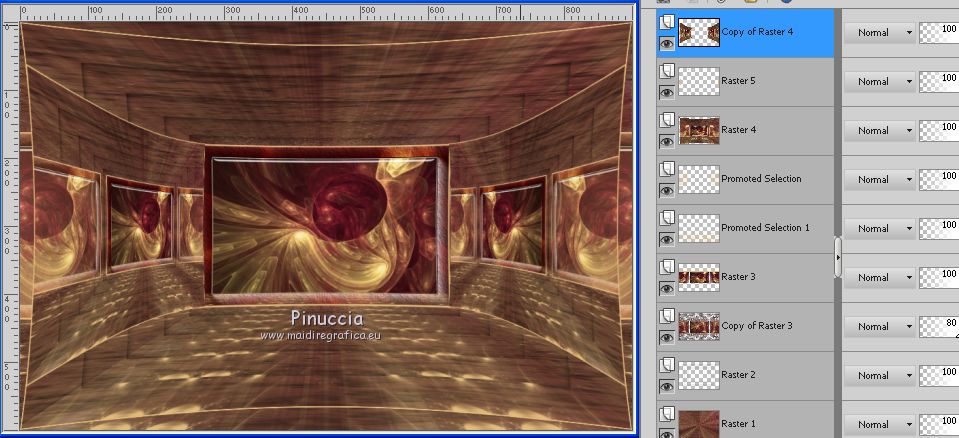
Task: Click the thumbnail in the Promoted Selection row
Action: pos(699,179)
